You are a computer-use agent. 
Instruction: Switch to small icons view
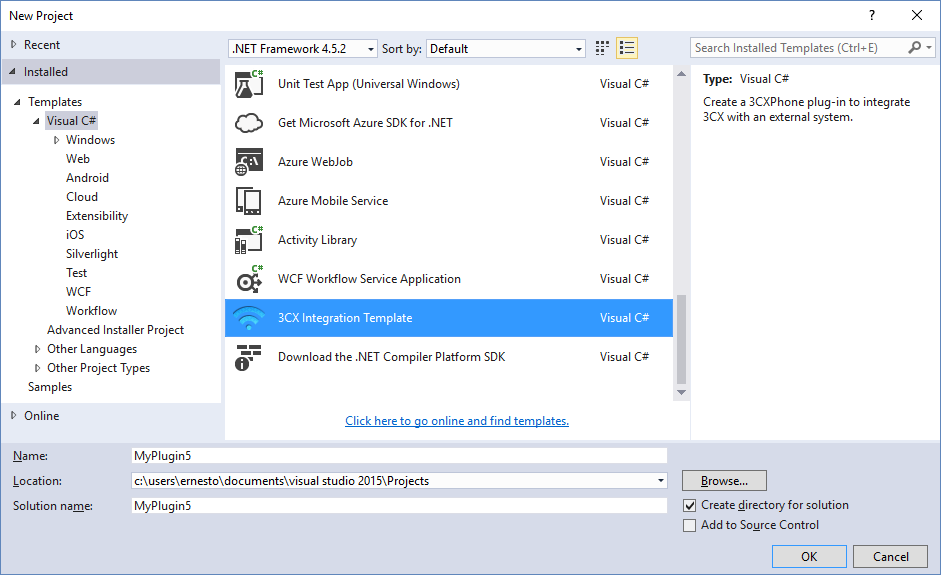(602, 48)
